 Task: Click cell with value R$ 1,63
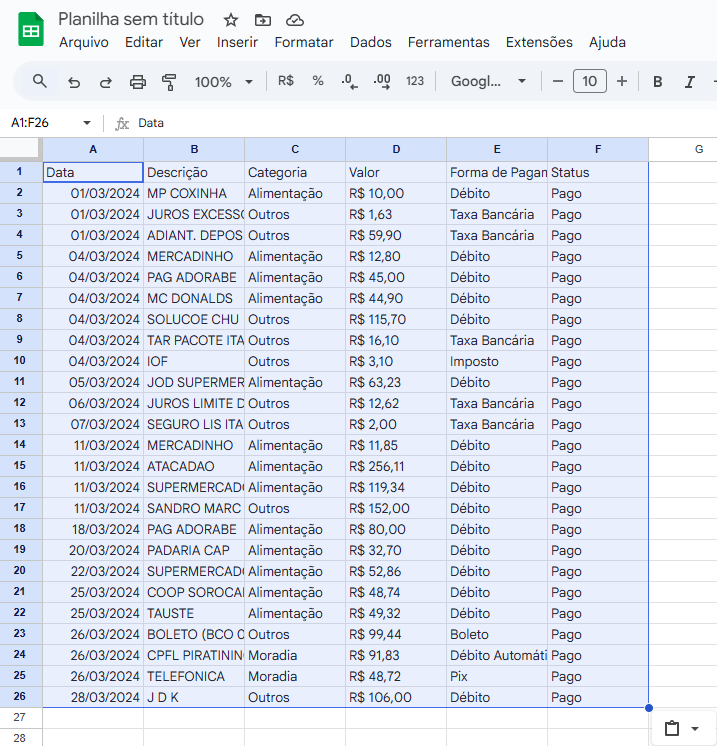point(396,214)
